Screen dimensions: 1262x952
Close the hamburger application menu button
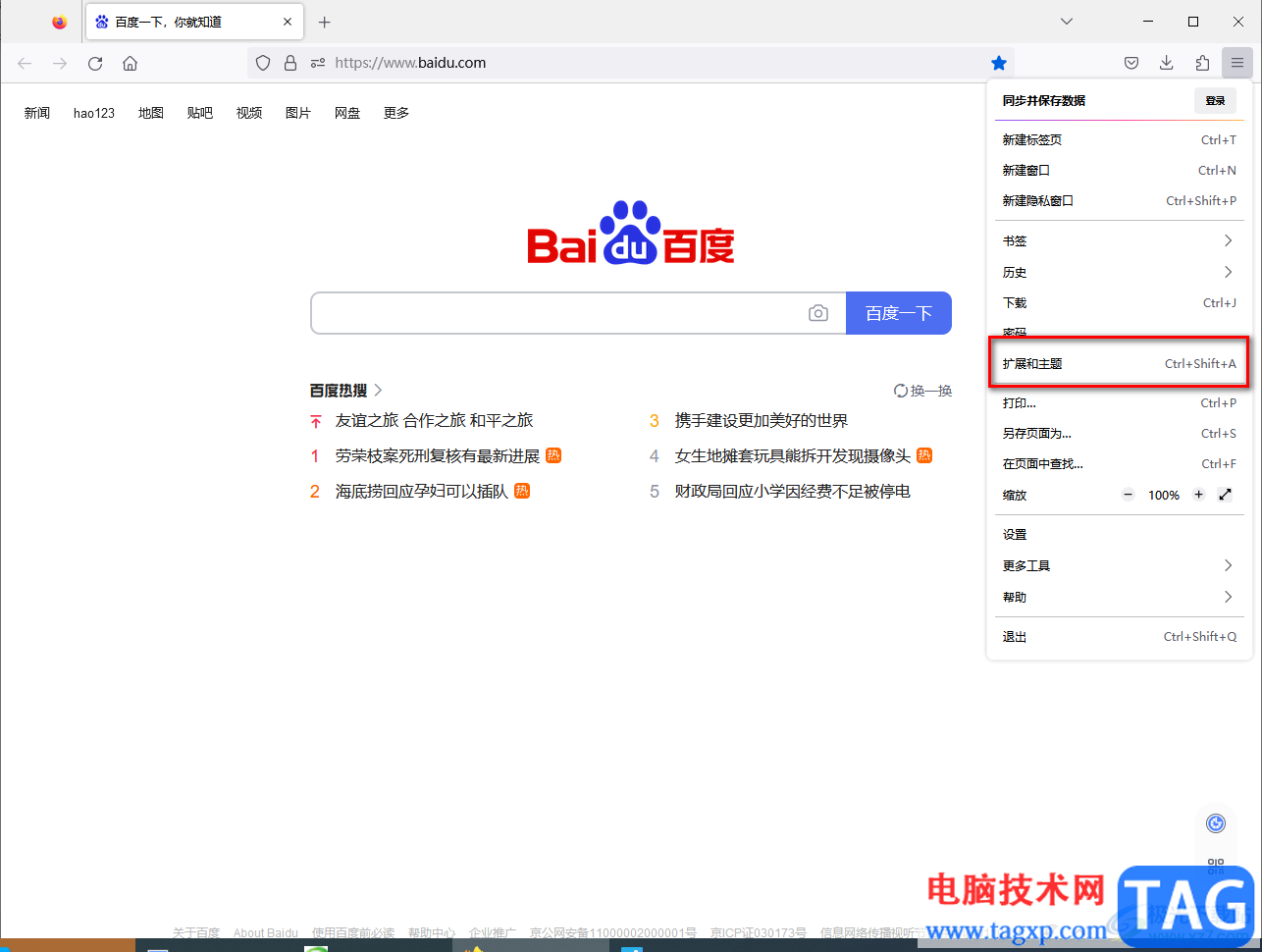(x=1237, y=63)
